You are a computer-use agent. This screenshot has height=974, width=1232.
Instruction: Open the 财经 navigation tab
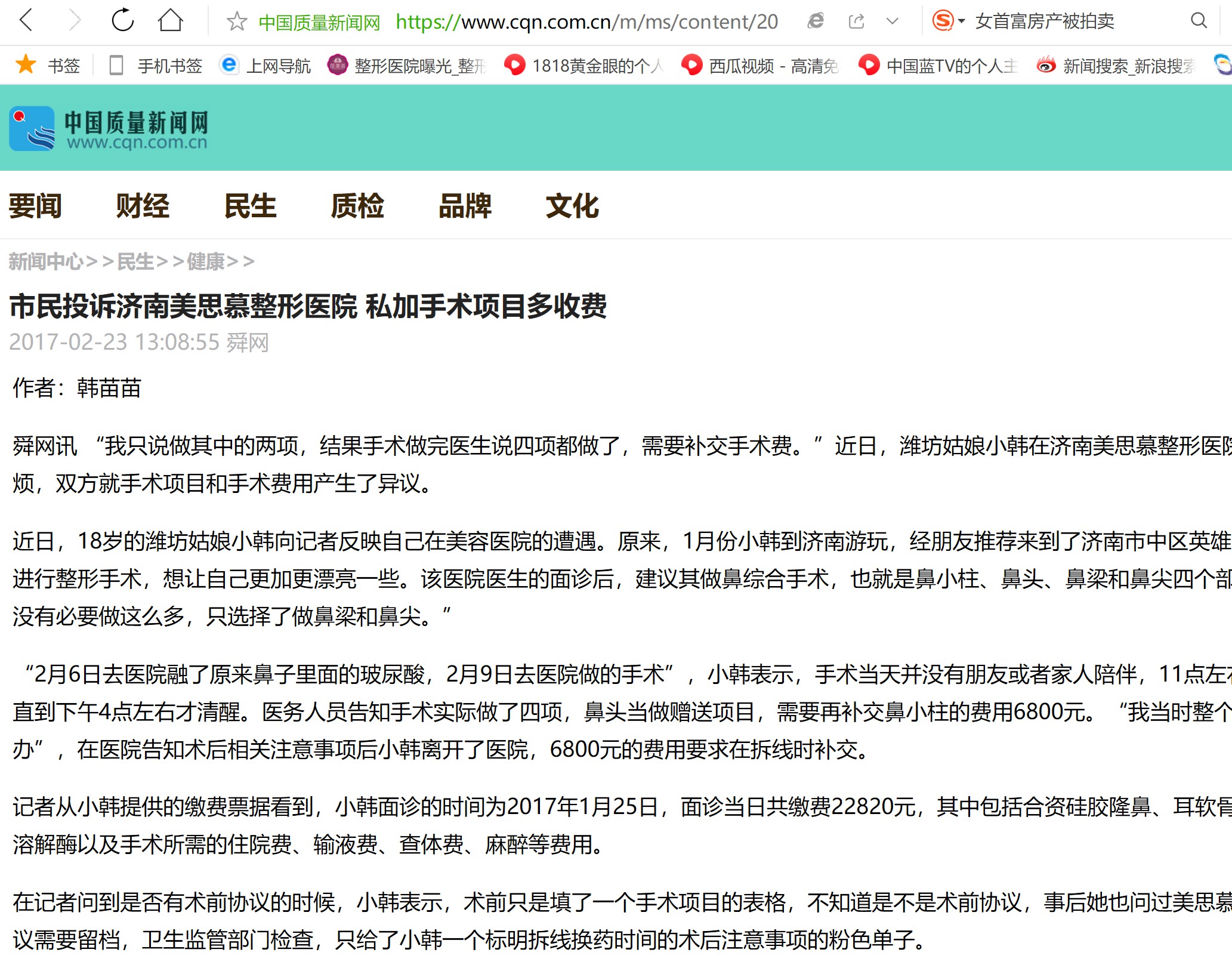click(x=143, y=206)
